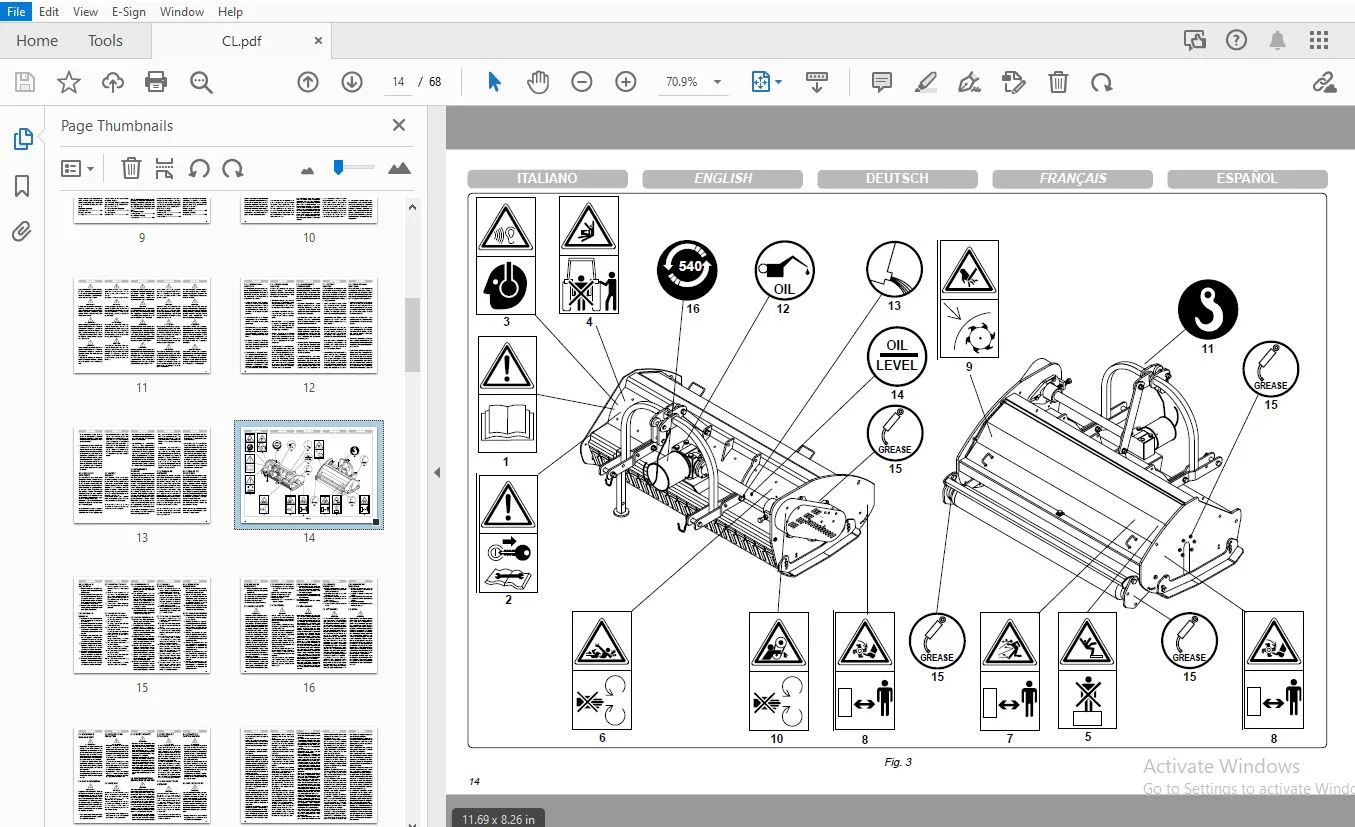
Task: Go to the next page with down arrow
Action: pyautogui.click(x=352, y=82)
